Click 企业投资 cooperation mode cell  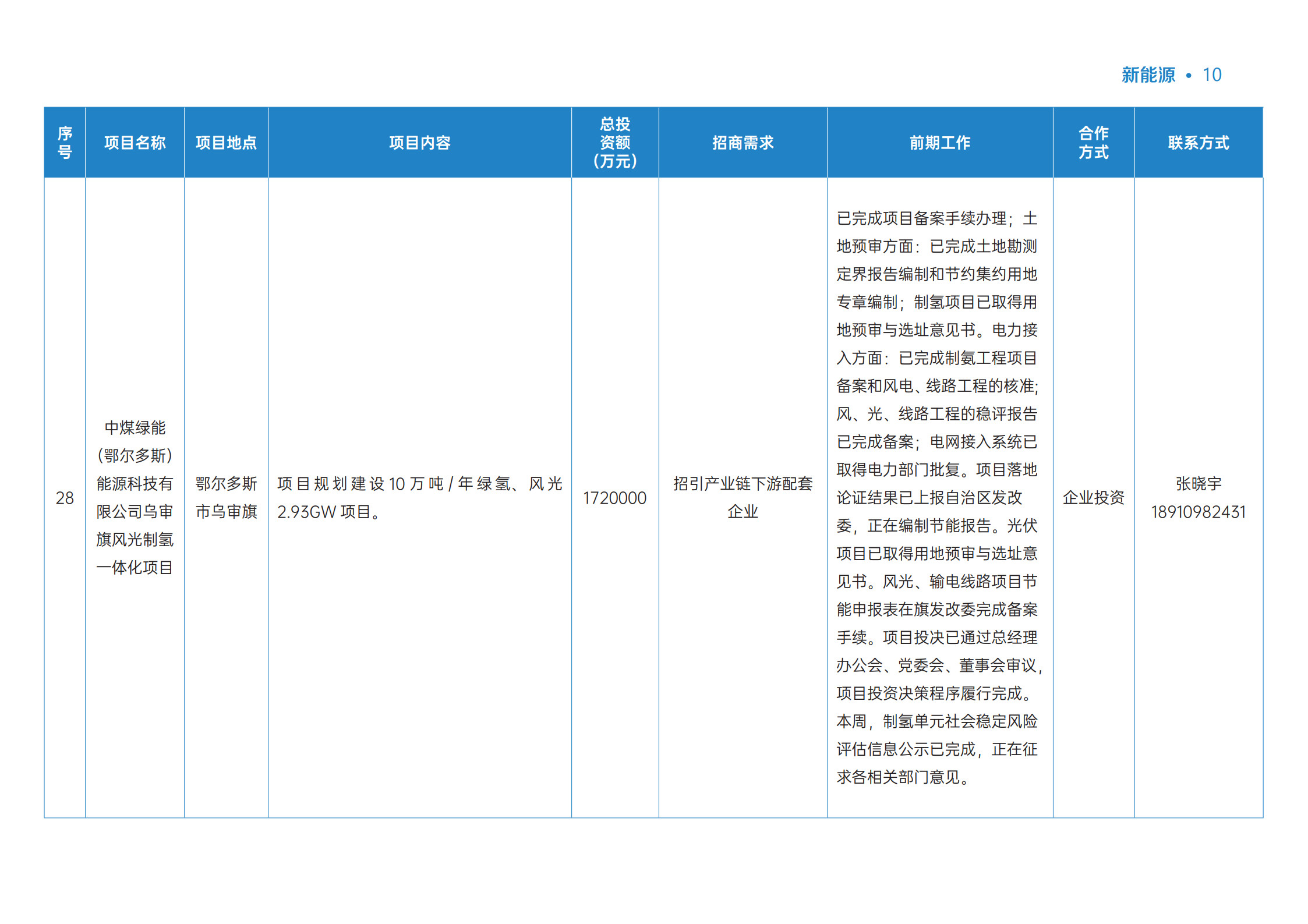[1094, 498]
